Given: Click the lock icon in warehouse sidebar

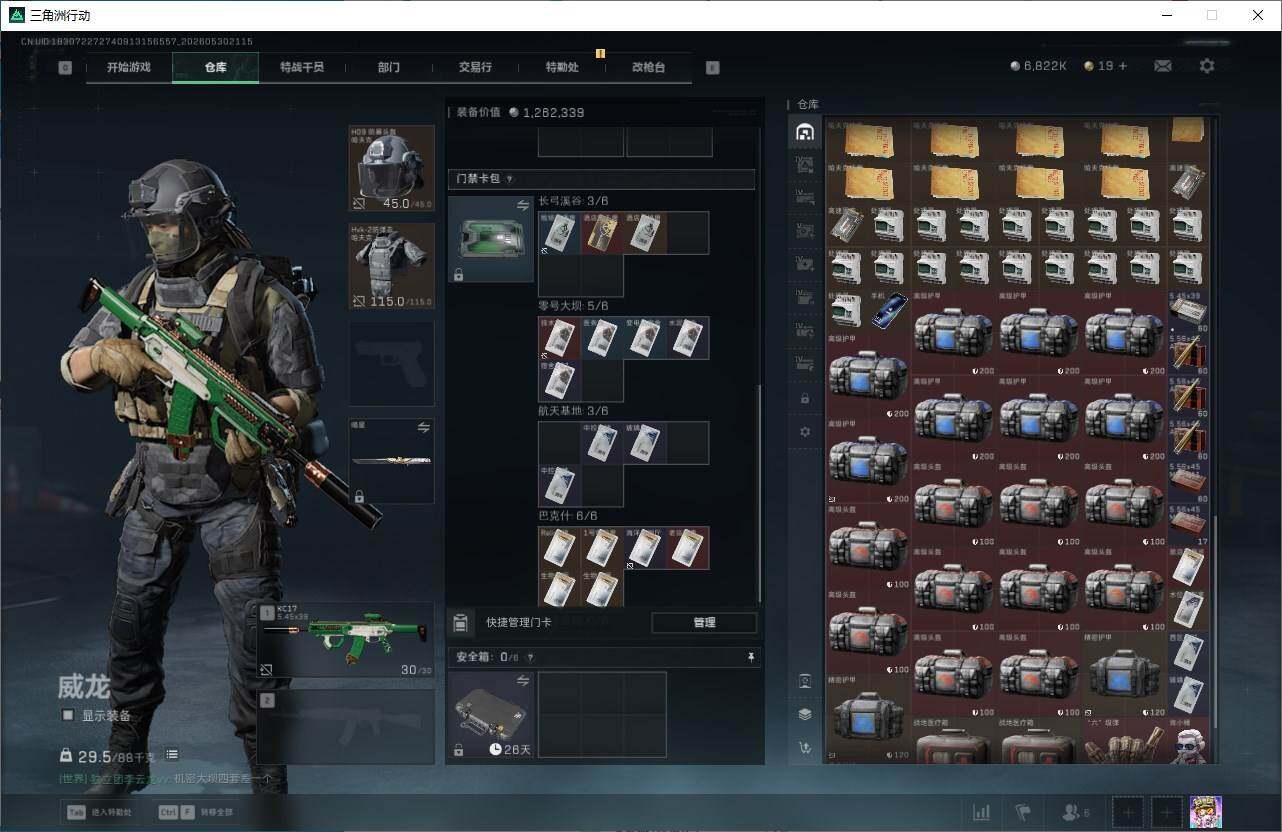Looking at the screenshot, I should [804, 398].
